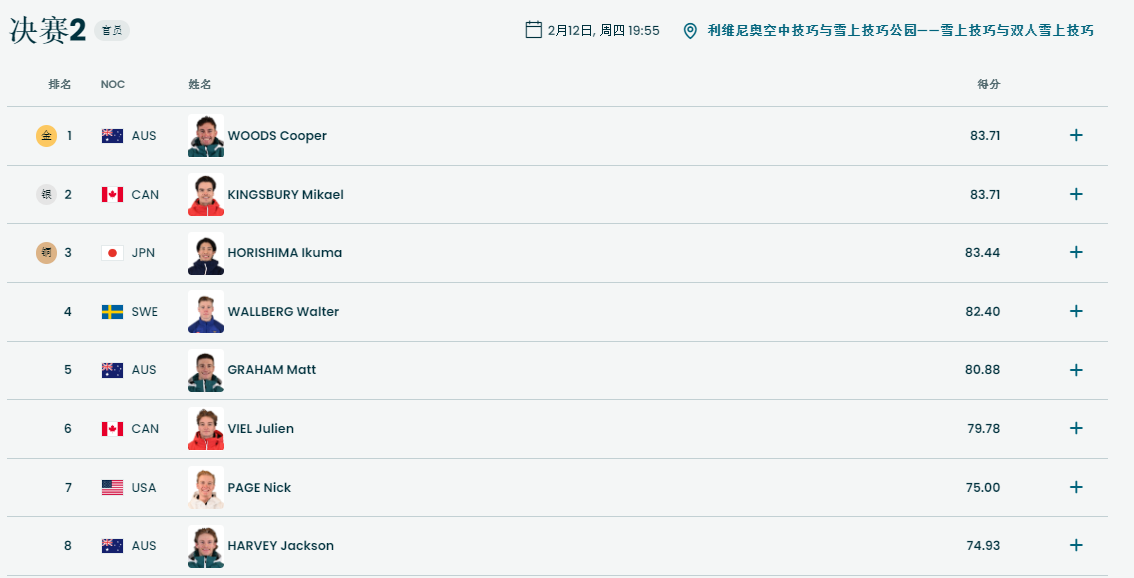Screen dimensions: 1134x578
Task: Click the gold medal icon
Action: pyautogui.click(x=46, y=135)
